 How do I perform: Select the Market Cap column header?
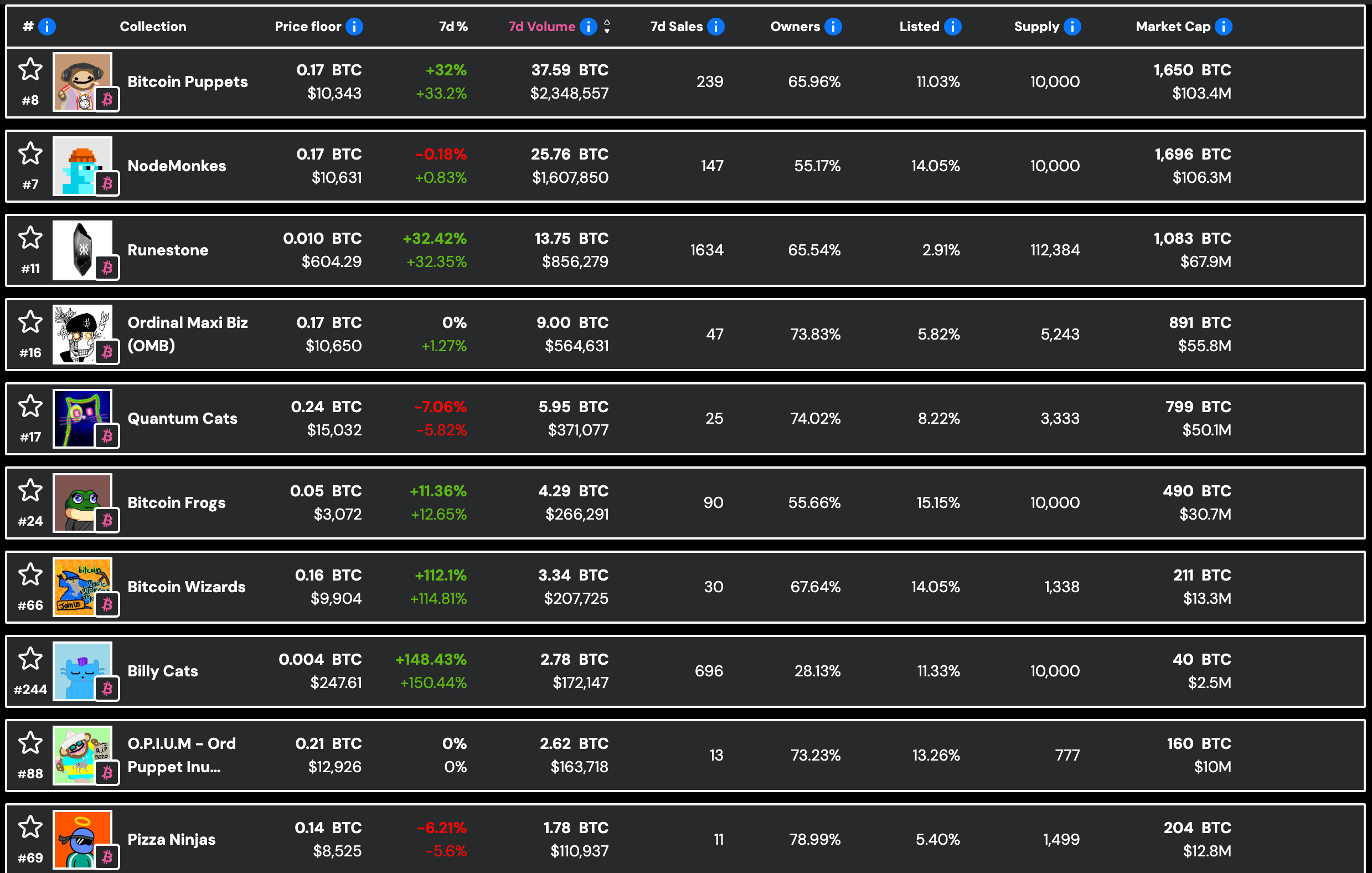(1173, 26)
